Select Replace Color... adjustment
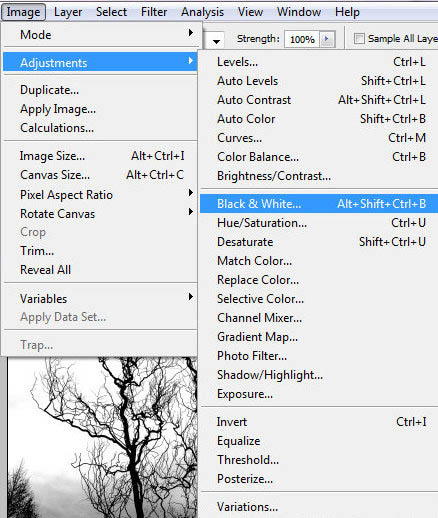Viewport: 438px width, 518px height. tap(319, 280)
